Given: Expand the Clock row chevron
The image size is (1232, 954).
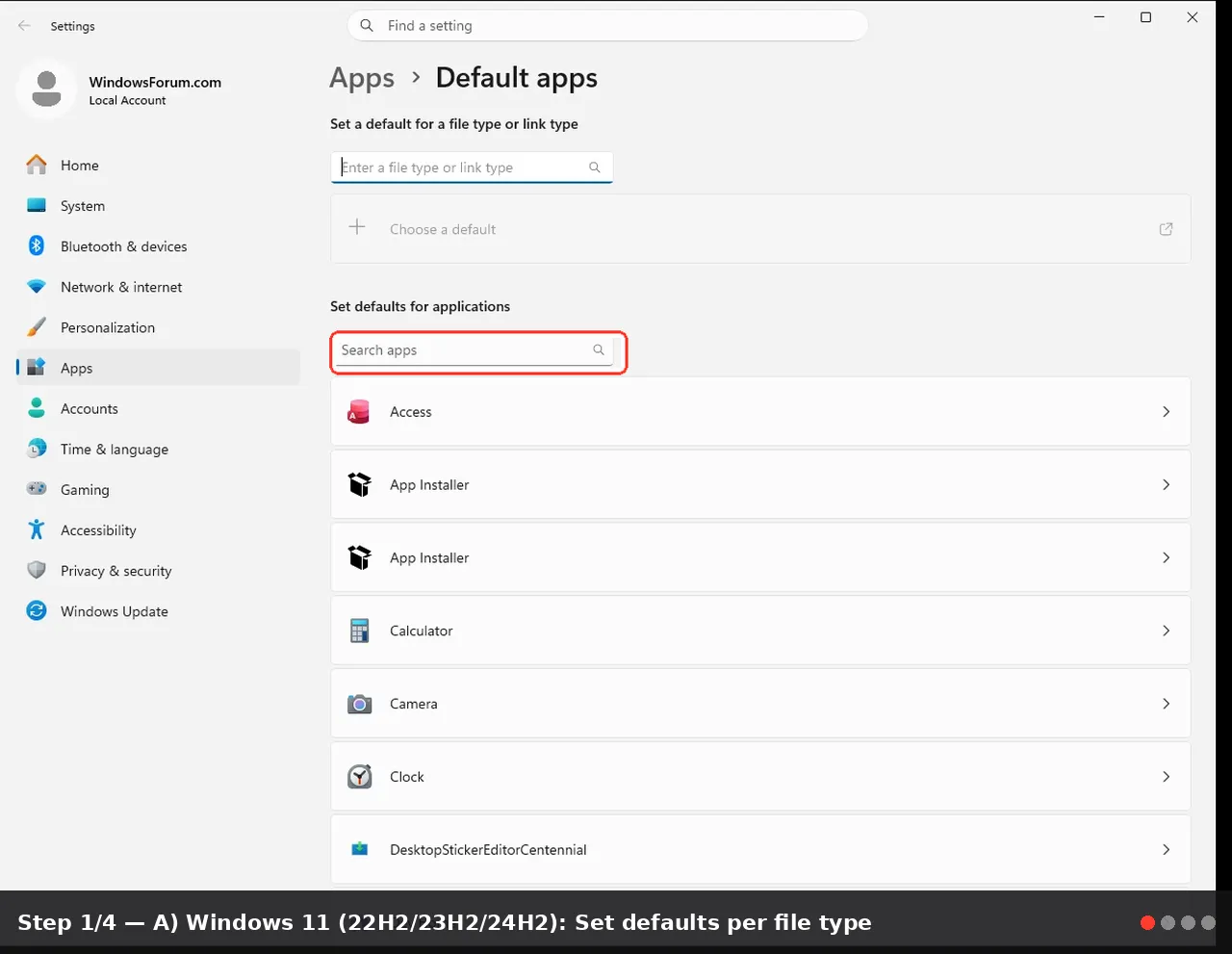Looking at the screenshot, I should tap(1166, 777).
